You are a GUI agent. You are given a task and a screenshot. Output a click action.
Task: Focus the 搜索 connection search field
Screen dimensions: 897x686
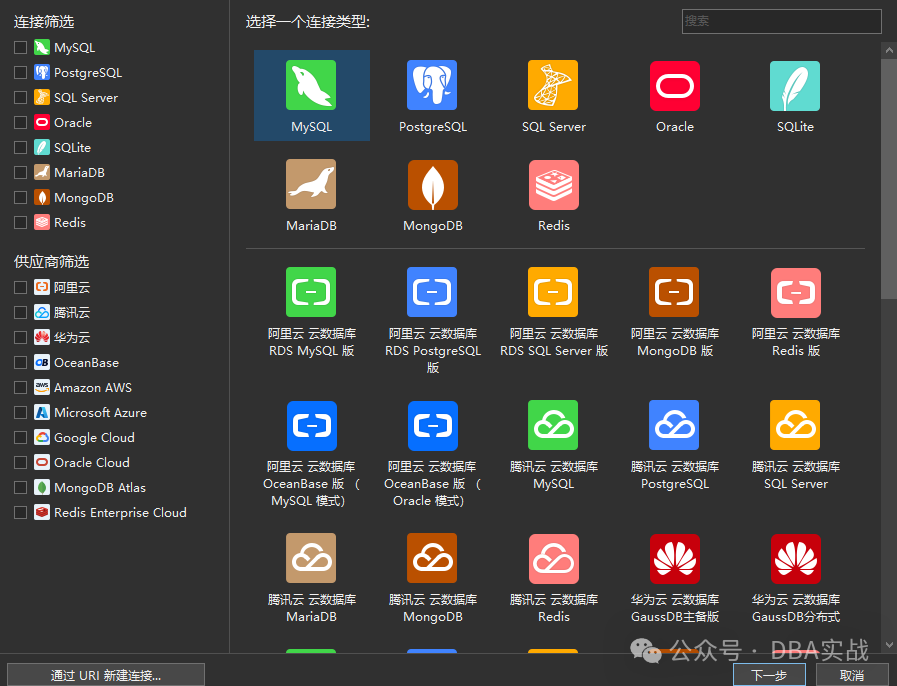(x=781, y=21)
